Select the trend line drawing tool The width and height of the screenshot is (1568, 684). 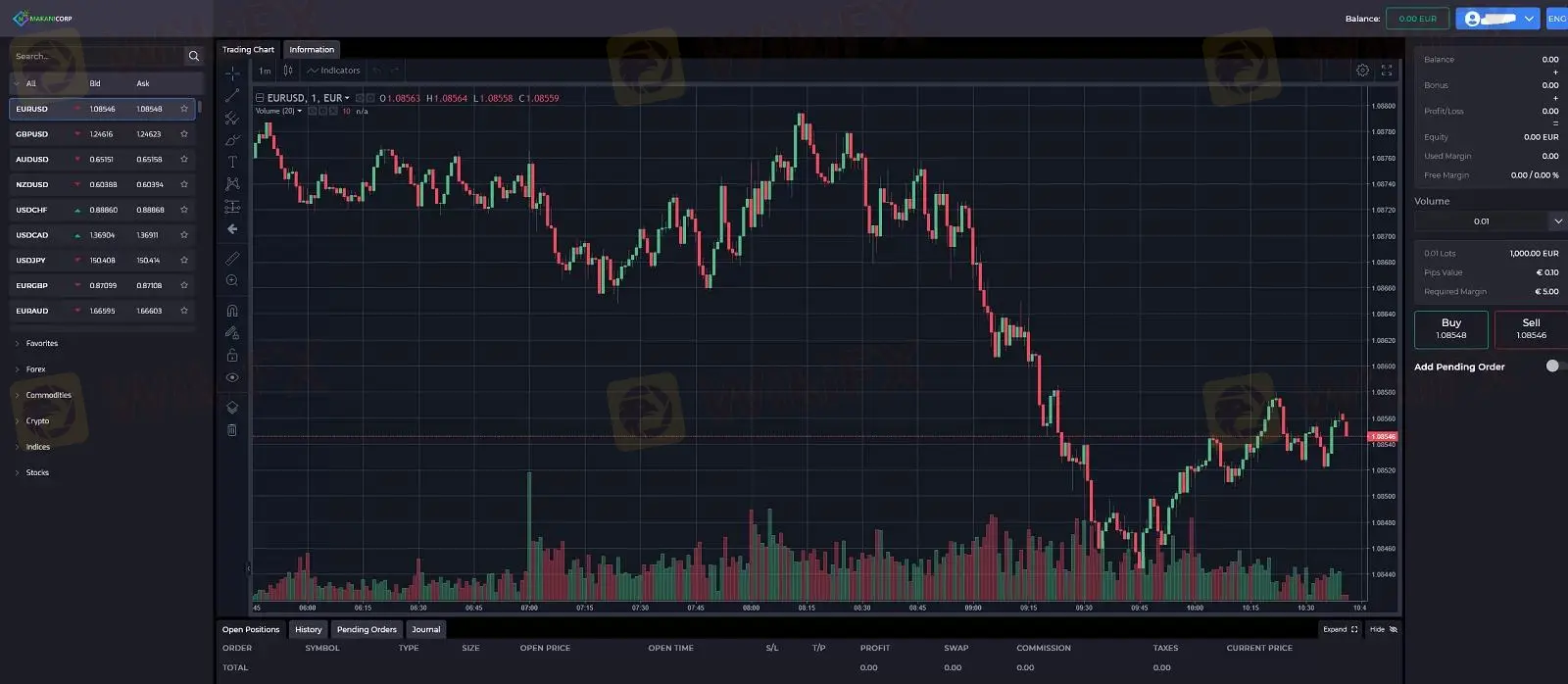pyautogui.click(x=232, y=94)
